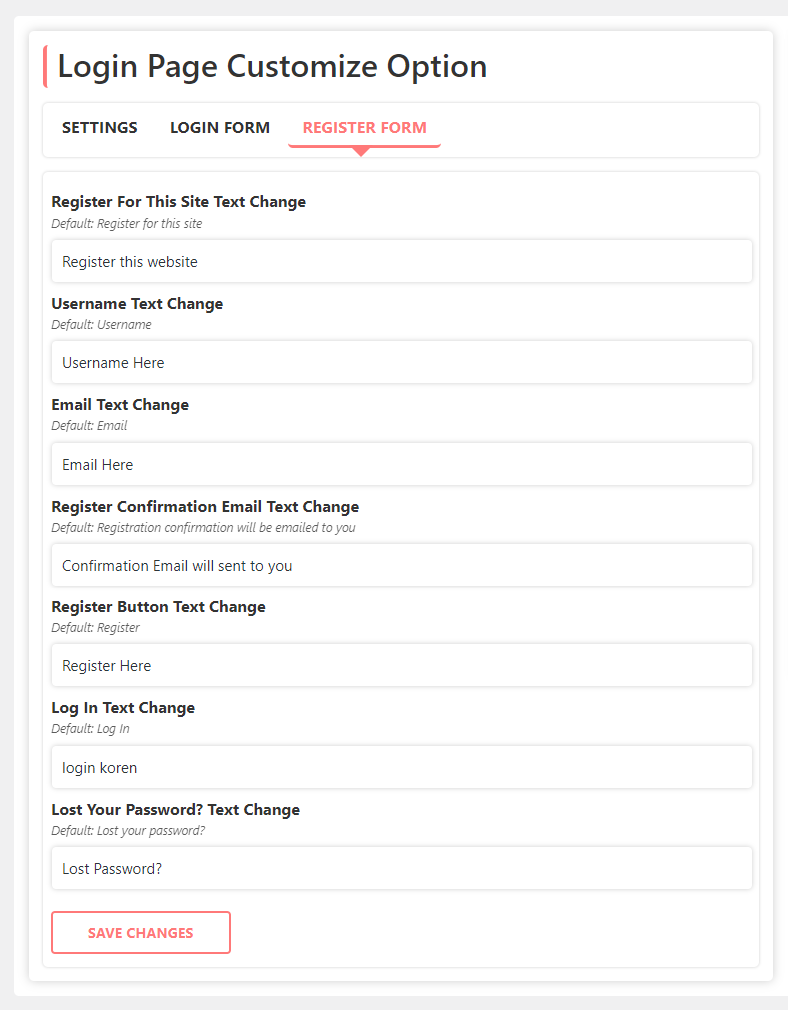The height and width of the screenshot is (1010, 788).
Task: Focus the 'Confirmation Email will sent to you' field
Action: click(x=401, y=566)
